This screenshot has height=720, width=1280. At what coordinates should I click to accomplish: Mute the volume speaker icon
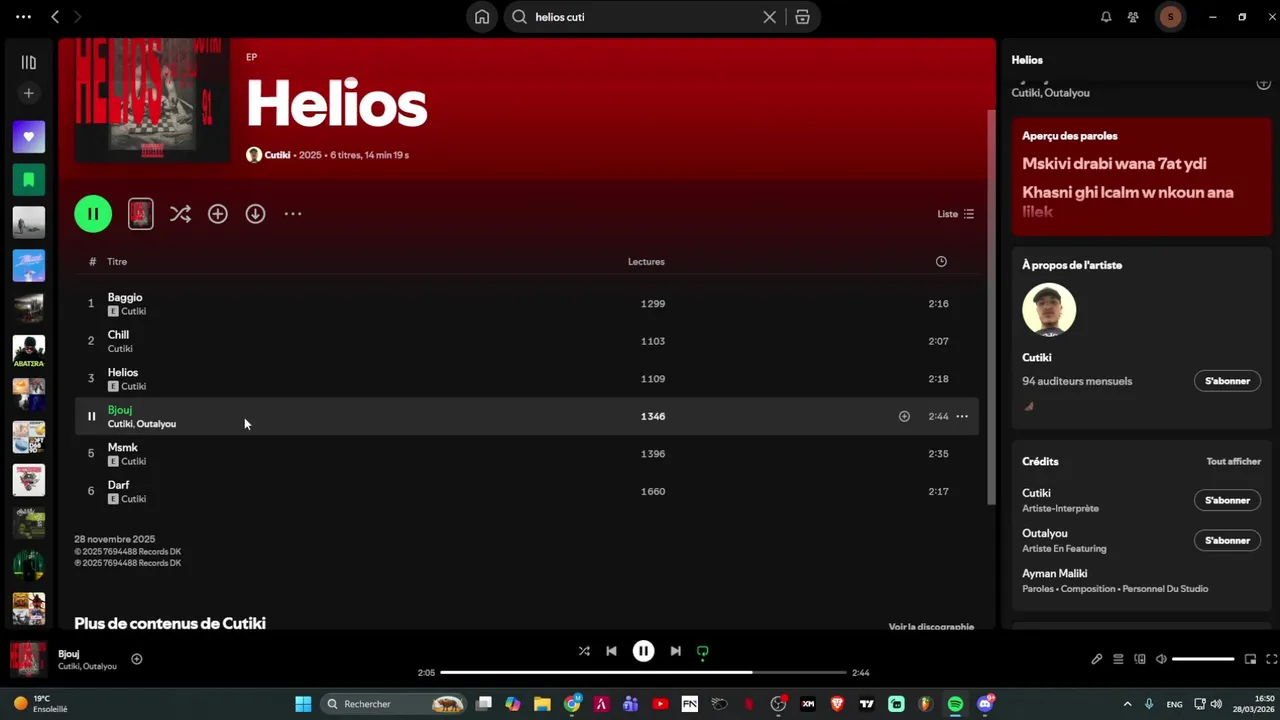pyautogui.click(x=1161, y=659)
